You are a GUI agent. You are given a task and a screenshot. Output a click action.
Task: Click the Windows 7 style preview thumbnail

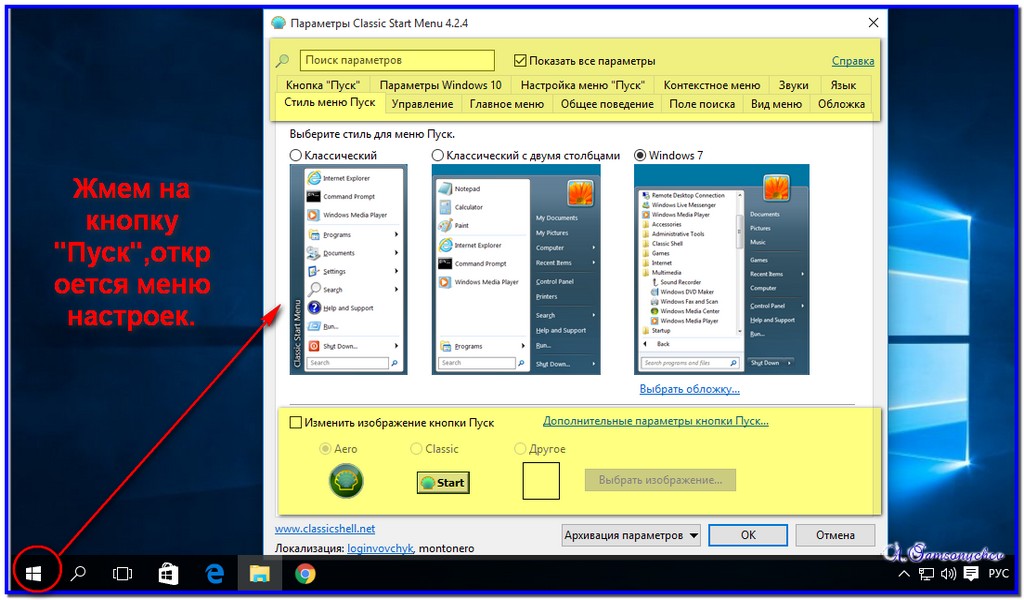tap(722, 270)
